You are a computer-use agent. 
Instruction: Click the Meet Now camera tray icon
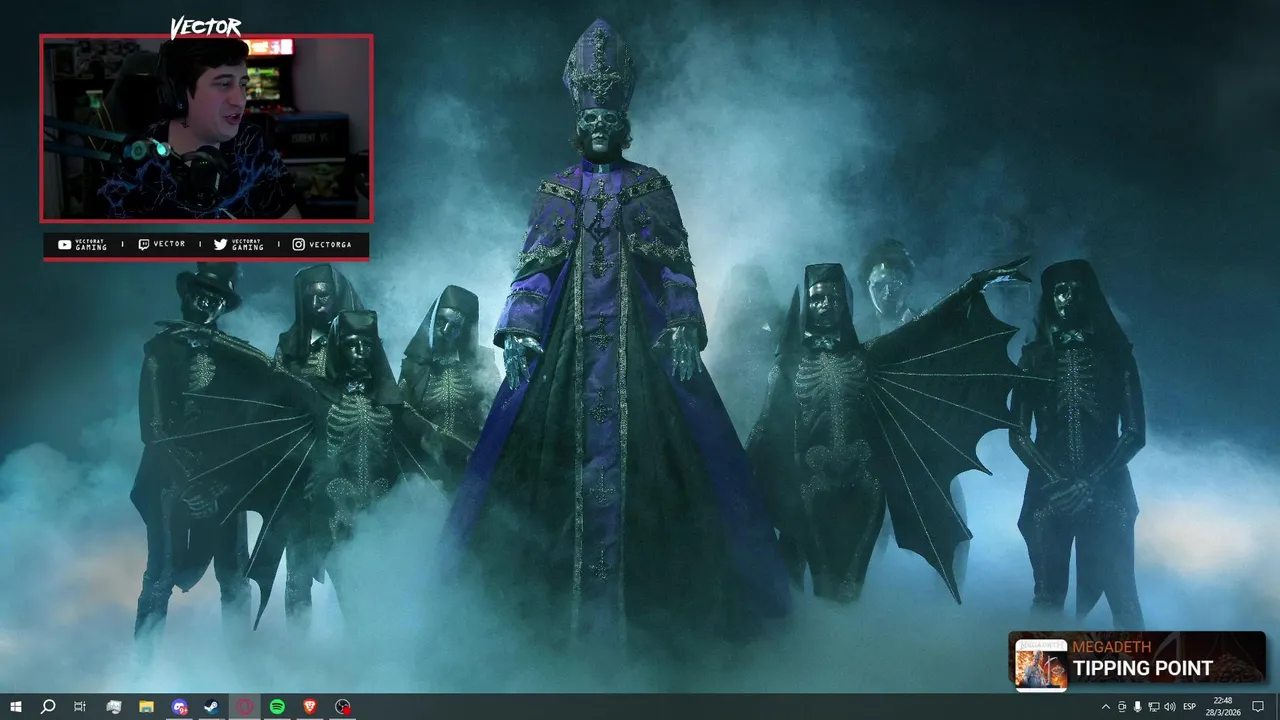pos(1121,707)
